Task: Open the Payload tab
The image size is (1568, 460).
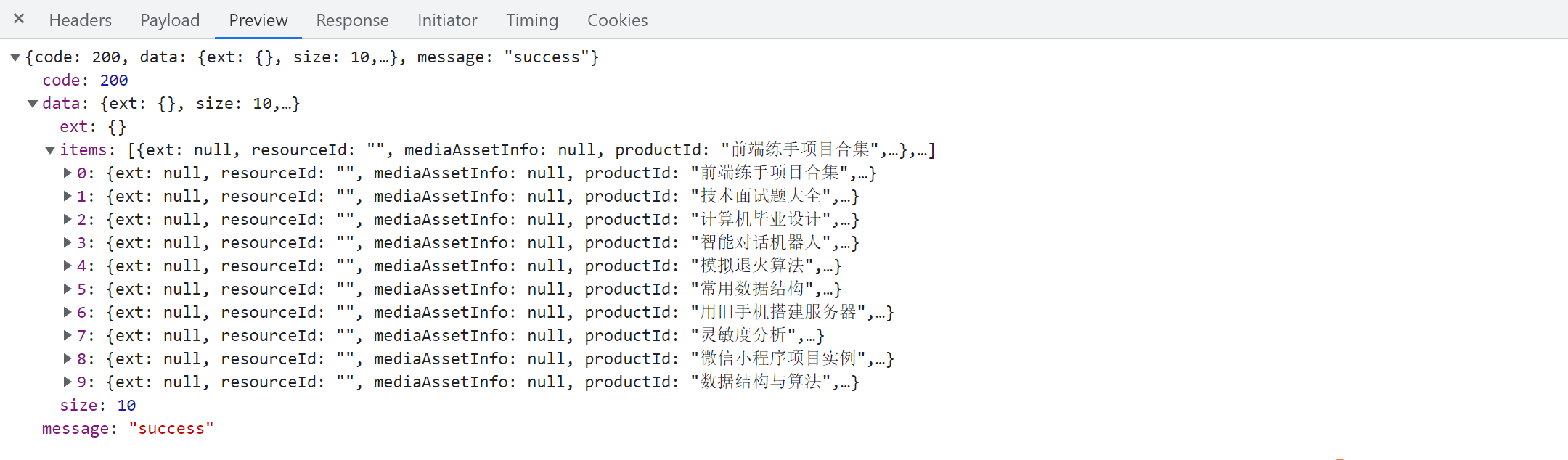Action: pos(170,20)
